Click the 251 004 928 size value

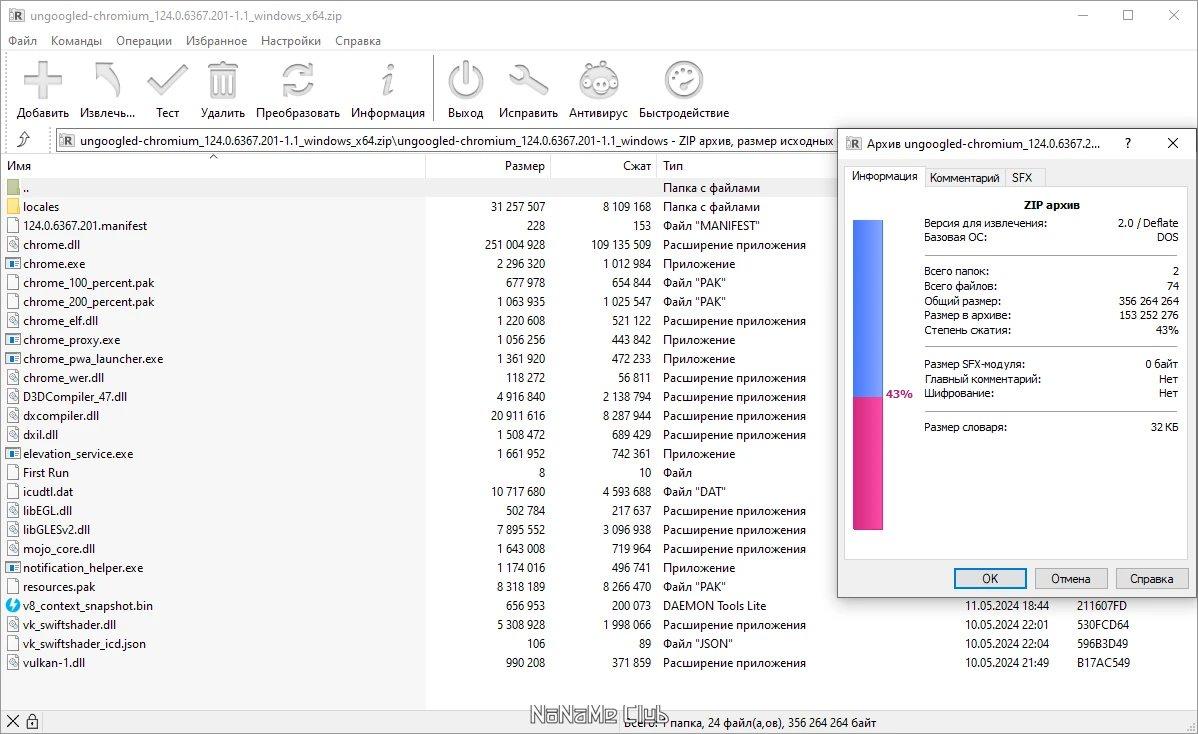[515, 244]
